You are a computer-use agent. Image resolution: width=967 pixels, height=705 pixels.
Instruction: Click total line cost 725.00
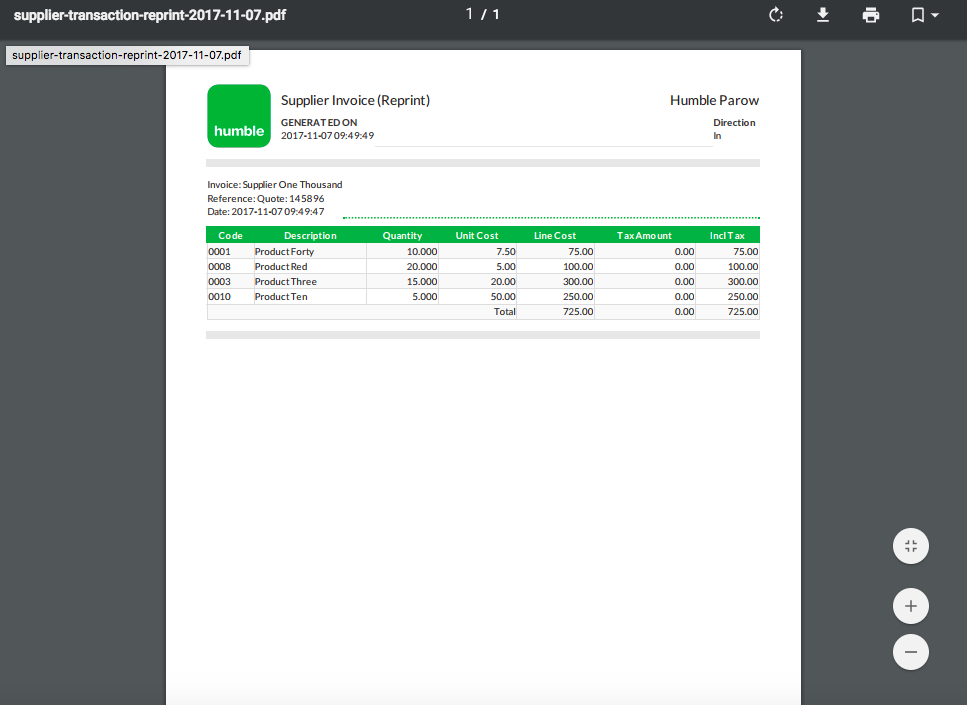578,311
